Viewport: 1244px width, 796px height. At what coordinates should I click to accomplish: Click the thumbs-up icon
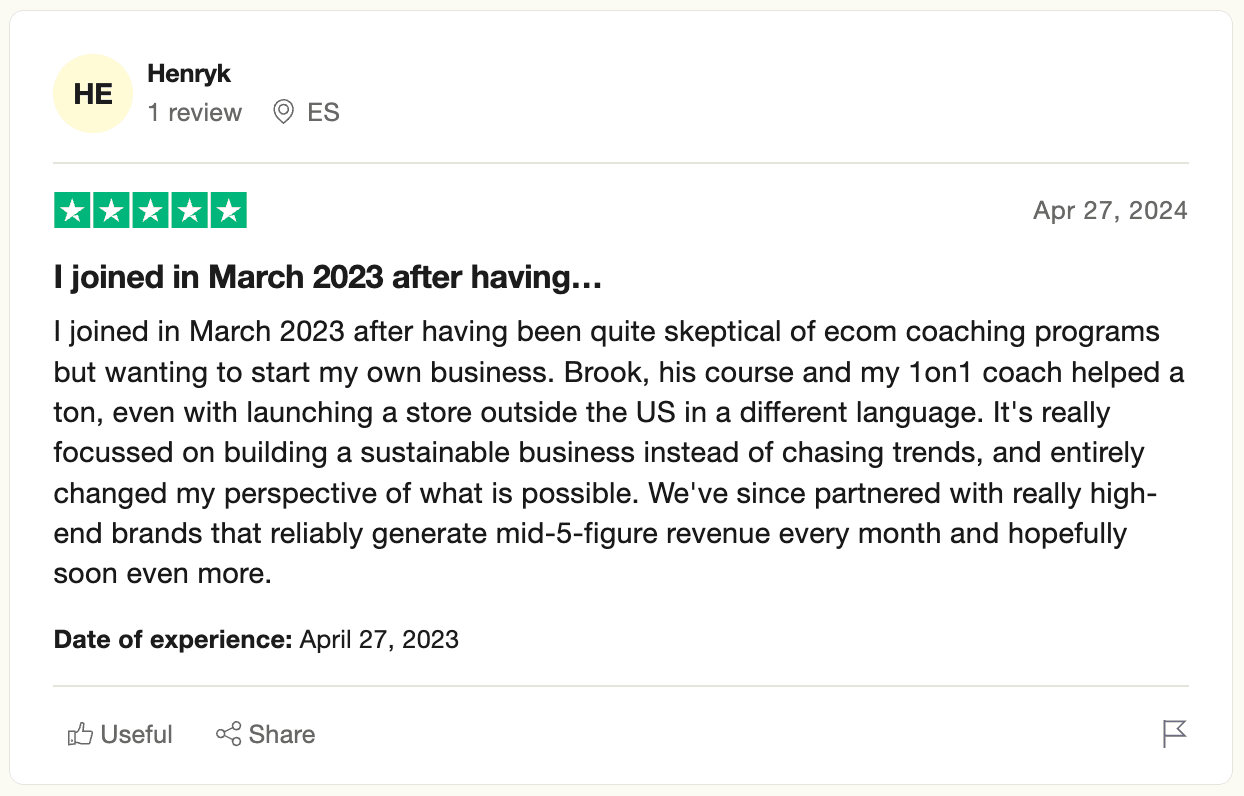(x=80, y=735)
